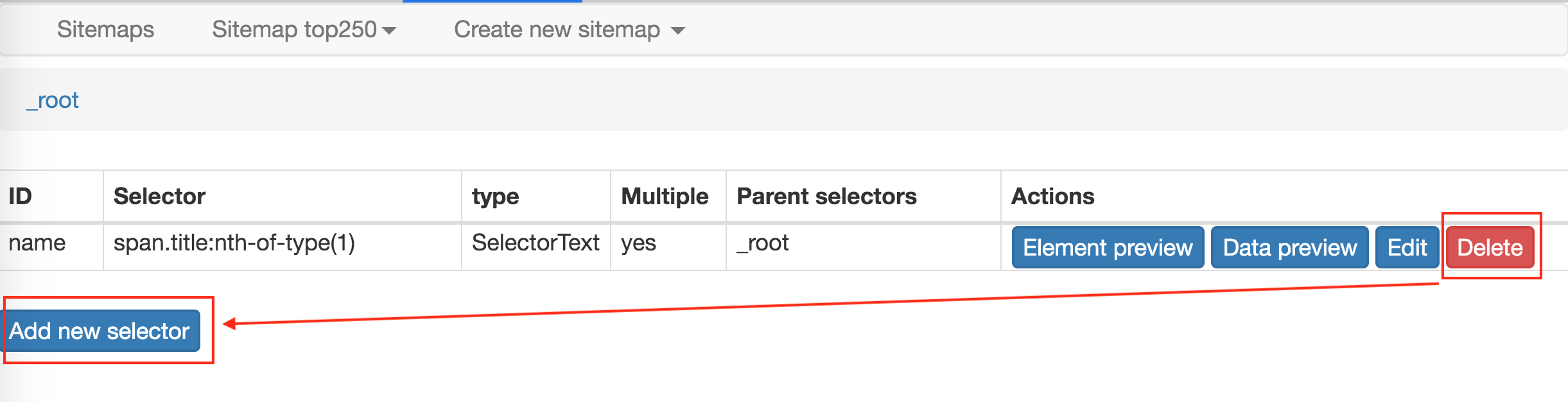This screenshot has height=402, width=1568.
Task: Click Add new selector
Action: [100, 331]
